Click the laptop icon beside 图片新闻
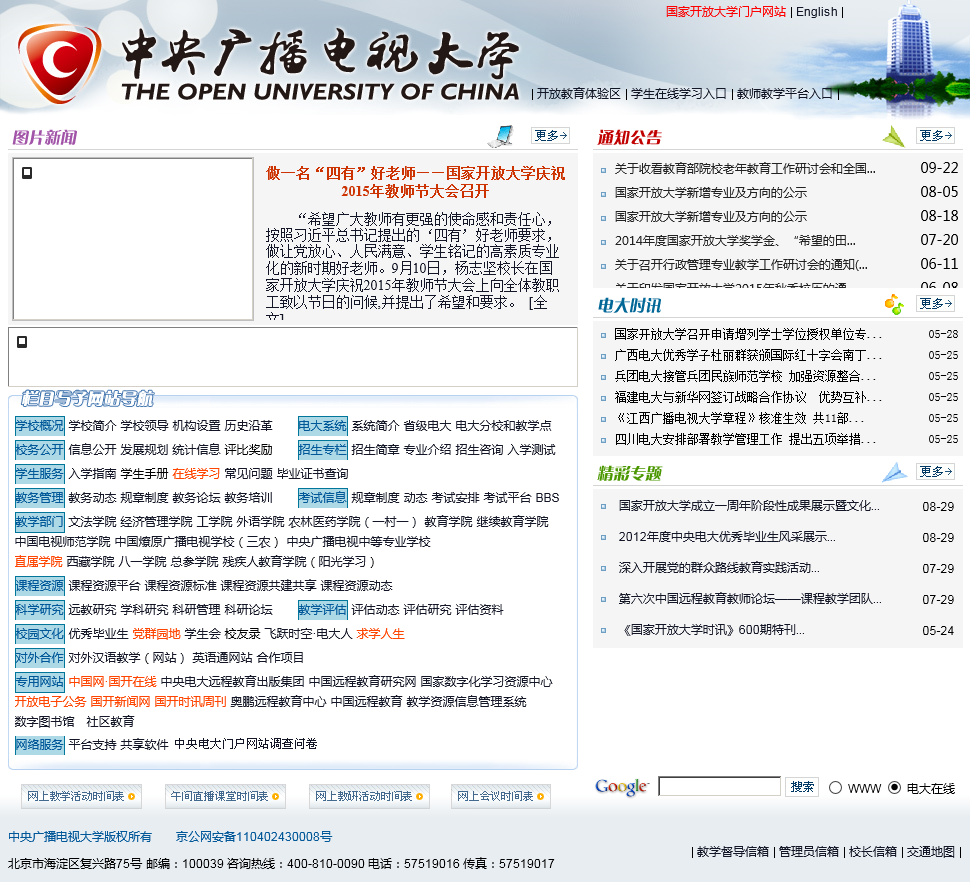 click(x=502, y=136)
